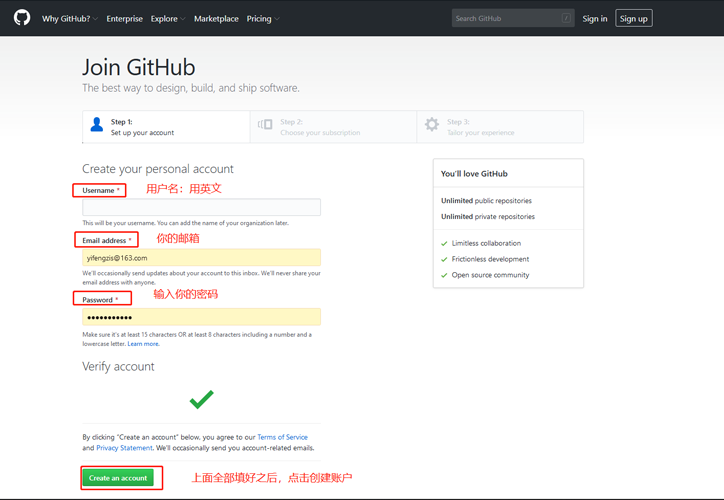Image resolution: width=724 pixels, height=500 pixels.
Task: Click the green verification checkmark
Action: click(202, 400)
